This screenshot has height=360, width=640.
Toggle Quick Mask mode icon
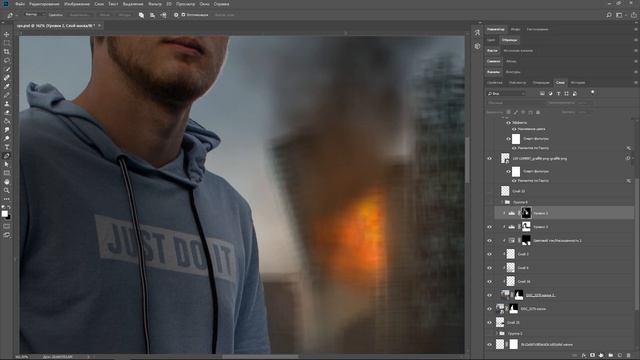pos(7,226)
